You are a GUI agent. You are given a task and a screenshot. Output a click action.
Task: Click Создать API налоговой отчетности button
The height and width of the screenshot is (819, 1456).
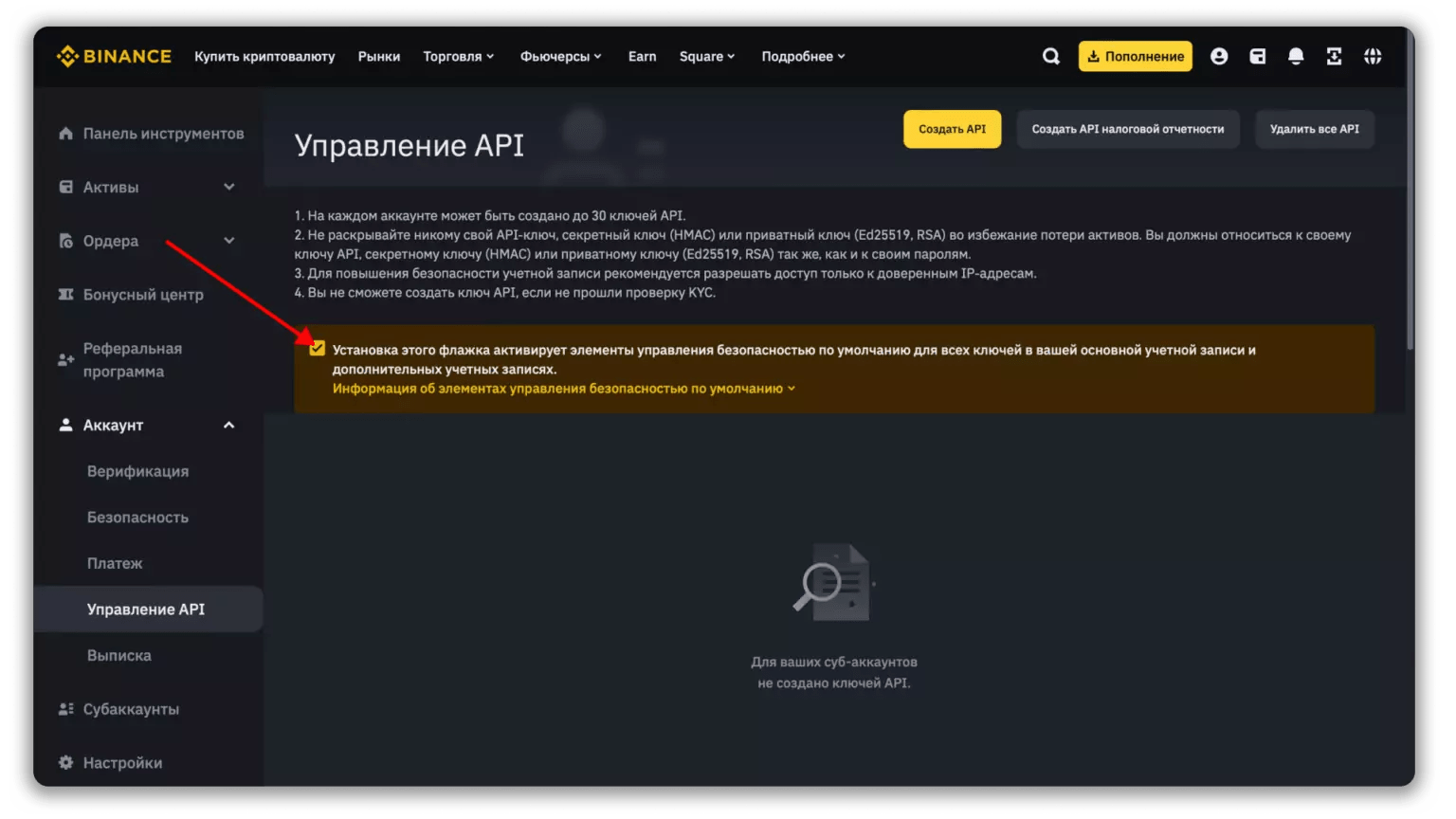(x=1127, y=129)
